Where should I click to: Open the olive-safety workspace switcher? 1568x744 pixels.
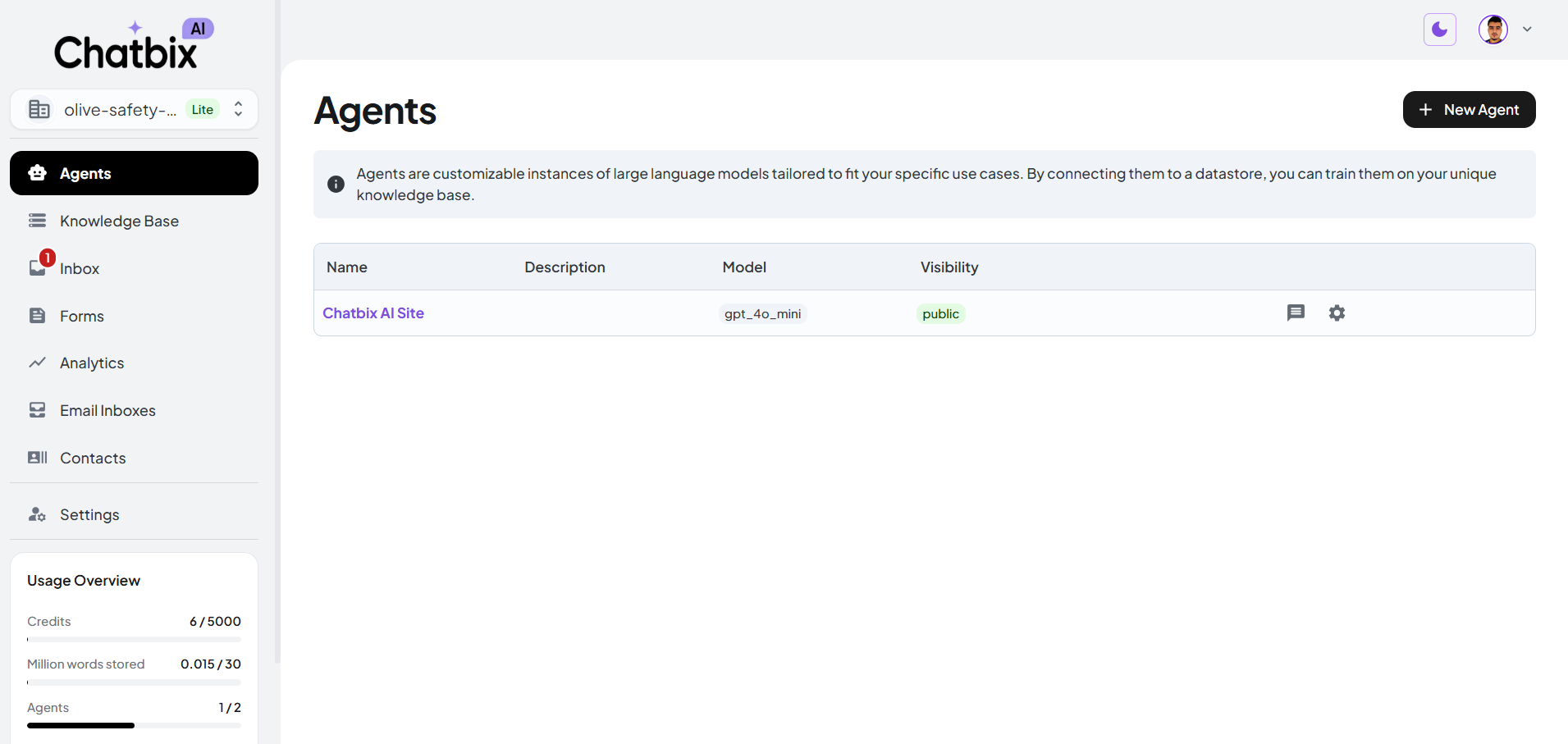click(135, 109)
